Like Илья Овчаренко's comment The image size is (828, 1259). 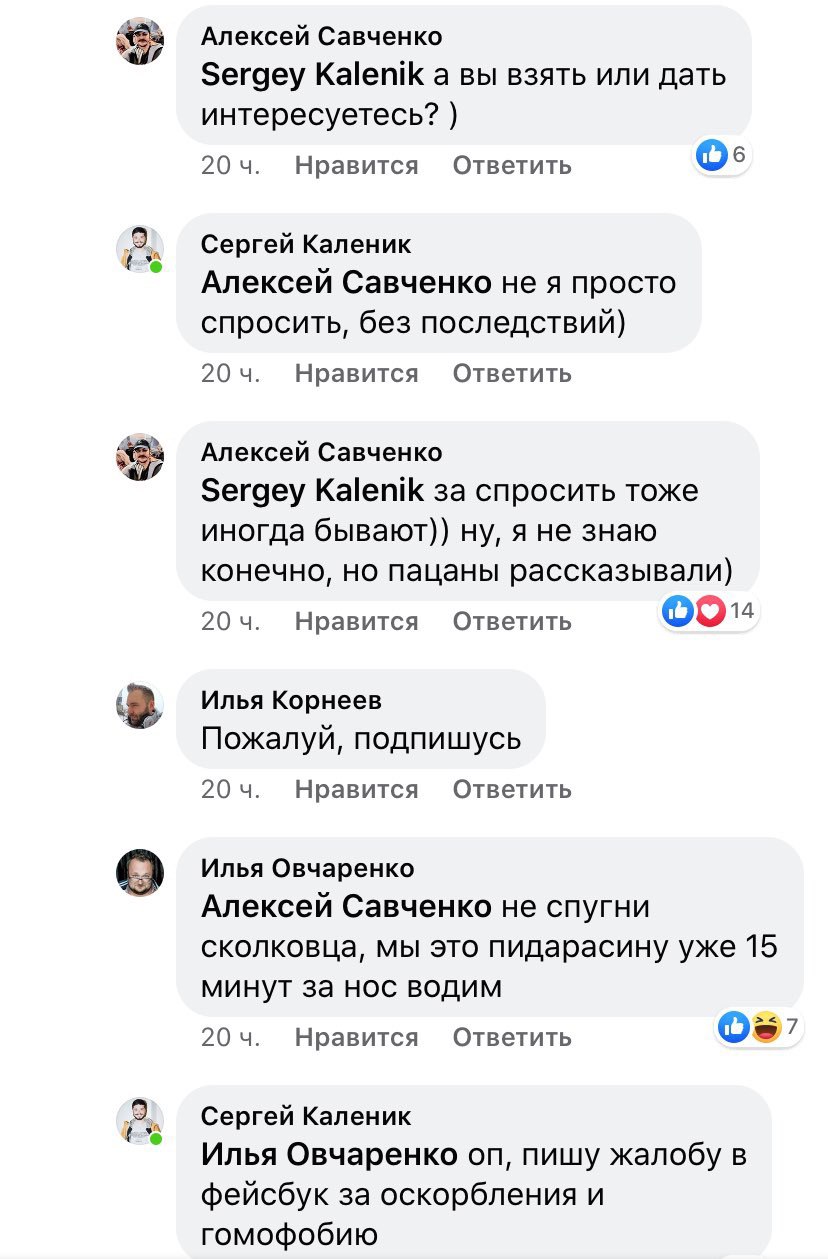point(356,1037)
